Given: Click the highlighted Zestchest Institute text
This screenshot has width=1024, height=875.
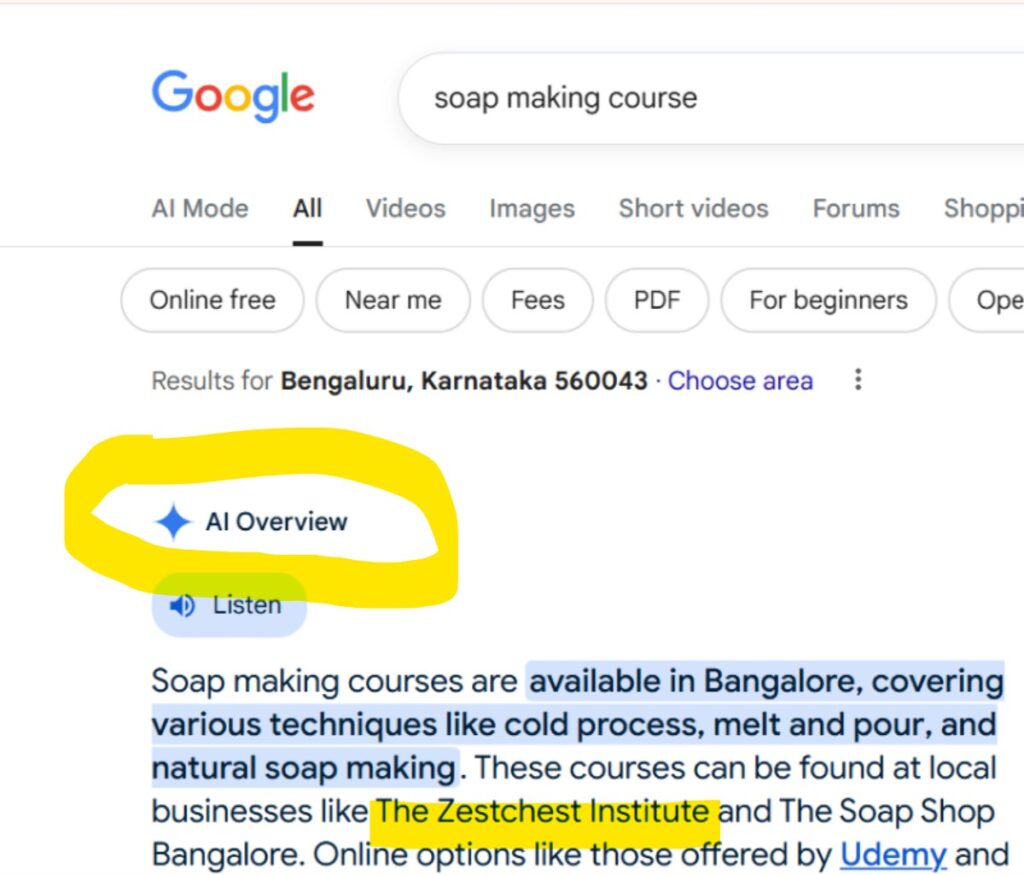Looking at the screenshot, I should tap(544, 811).
